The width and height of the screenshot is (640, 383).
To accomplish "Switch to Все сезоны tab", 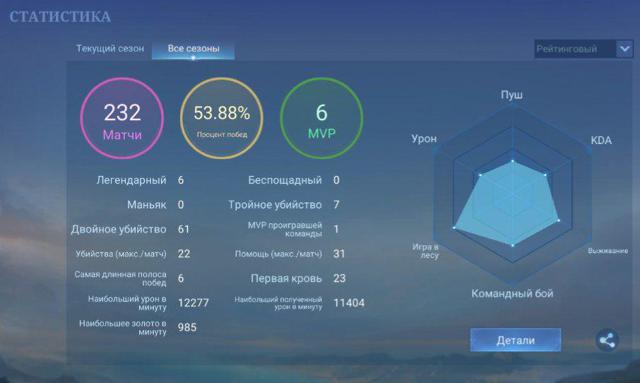I will pyautogui.click(x=193, y=49).
